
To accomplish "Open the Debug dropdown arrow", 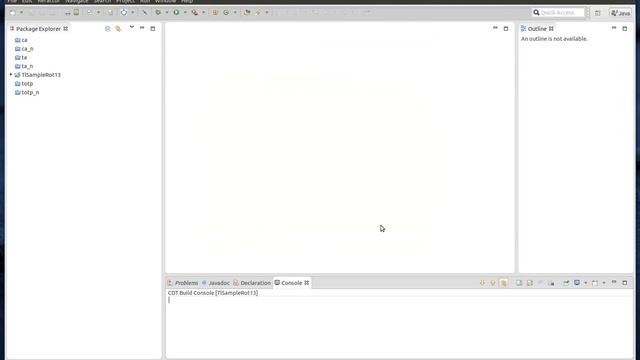I will coord(167,13).
